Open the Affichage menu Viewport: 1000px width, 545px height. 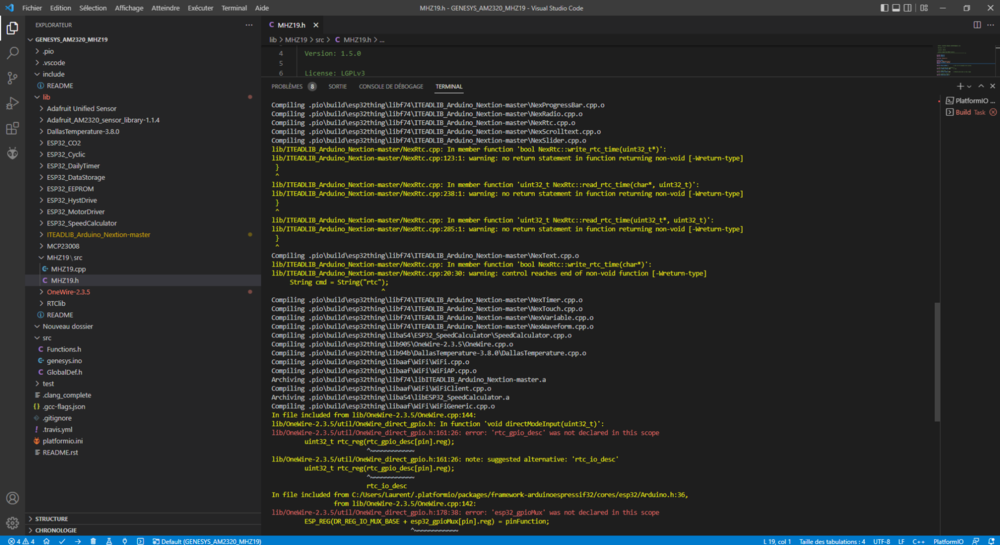coord(129,8)
